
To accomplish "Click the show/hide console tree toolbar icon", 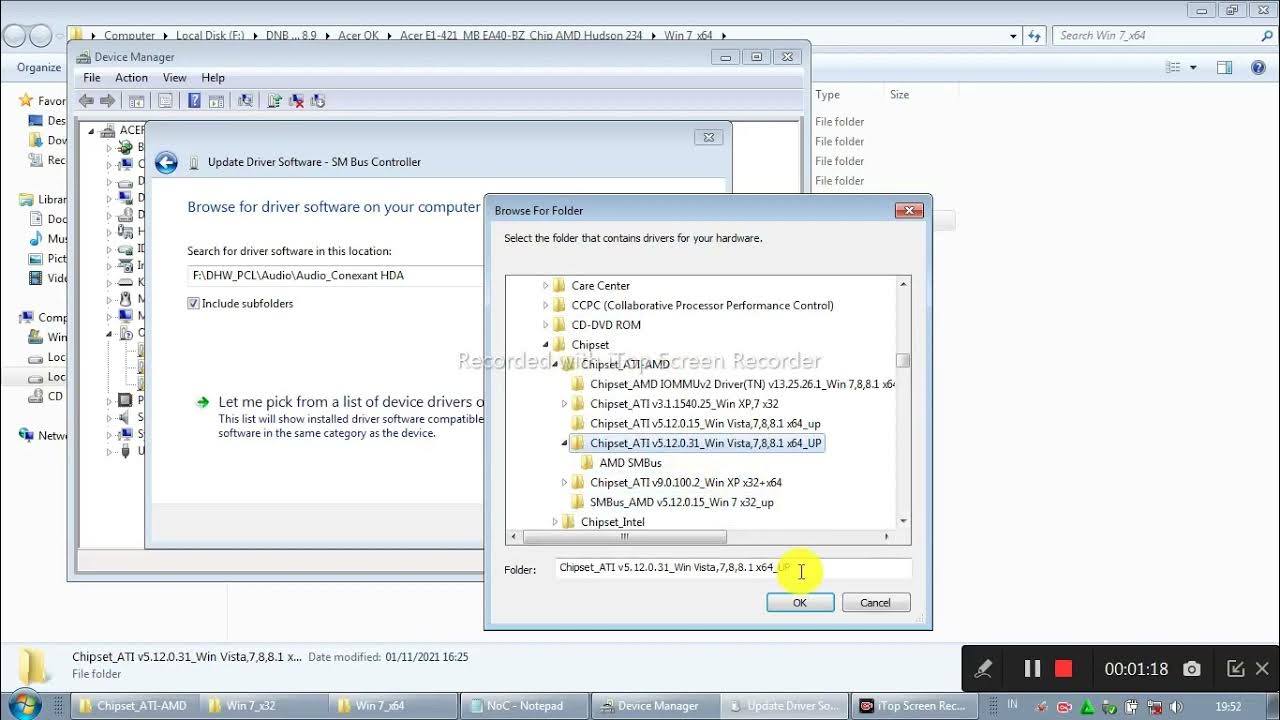I will pyautogui.click(x=137, y=101).
